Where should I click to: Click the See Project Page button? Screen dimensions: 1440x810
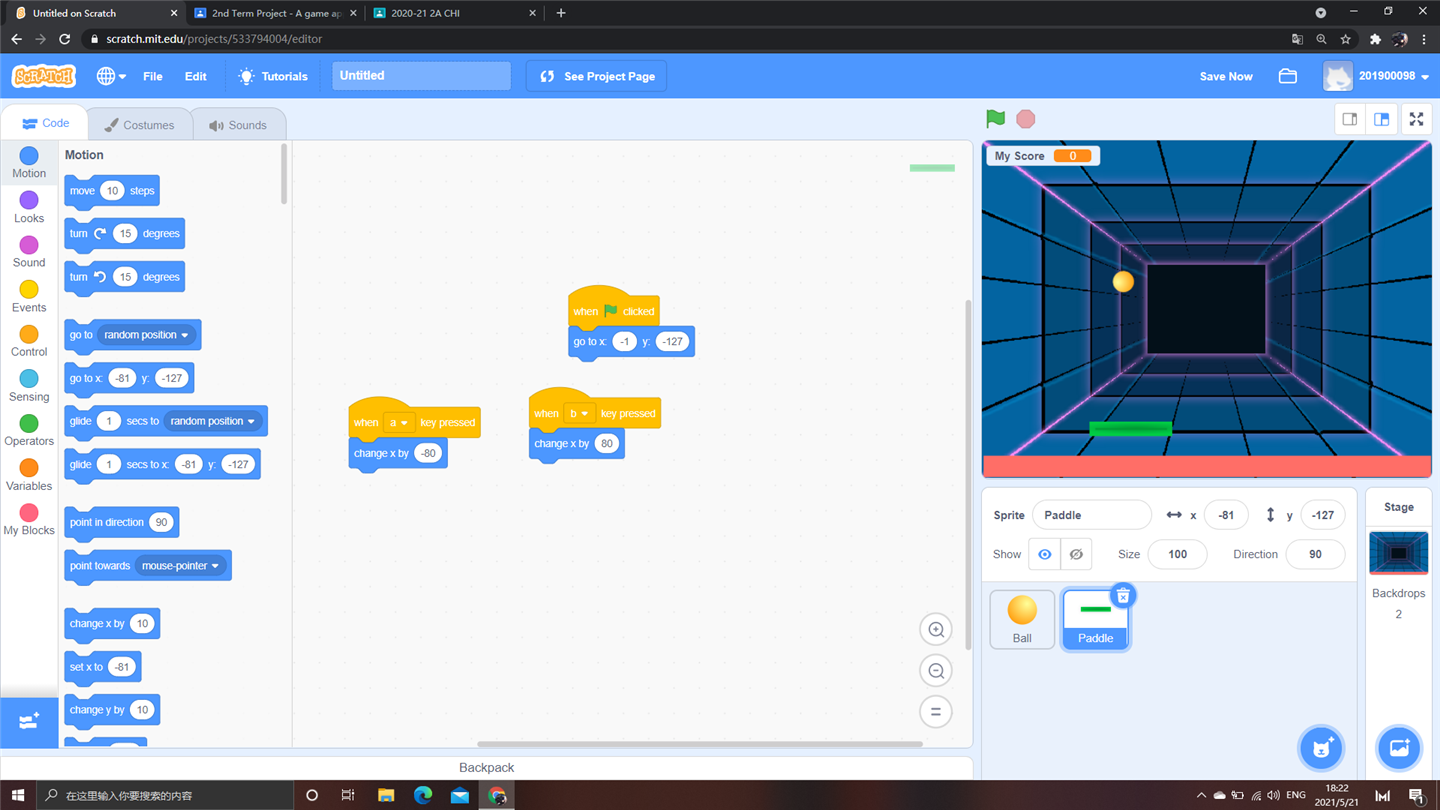[x=597, y=76]
